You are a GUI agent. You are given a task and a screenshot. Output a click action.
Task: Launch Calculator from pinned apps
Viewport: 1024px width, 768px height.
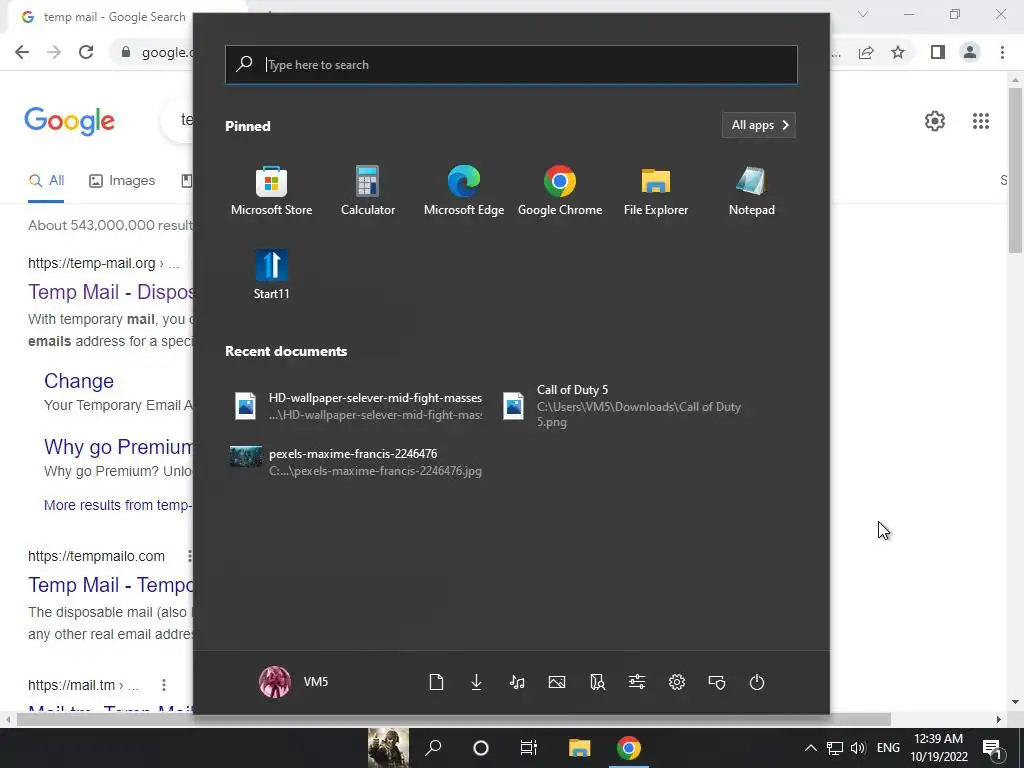click(368, 191)
